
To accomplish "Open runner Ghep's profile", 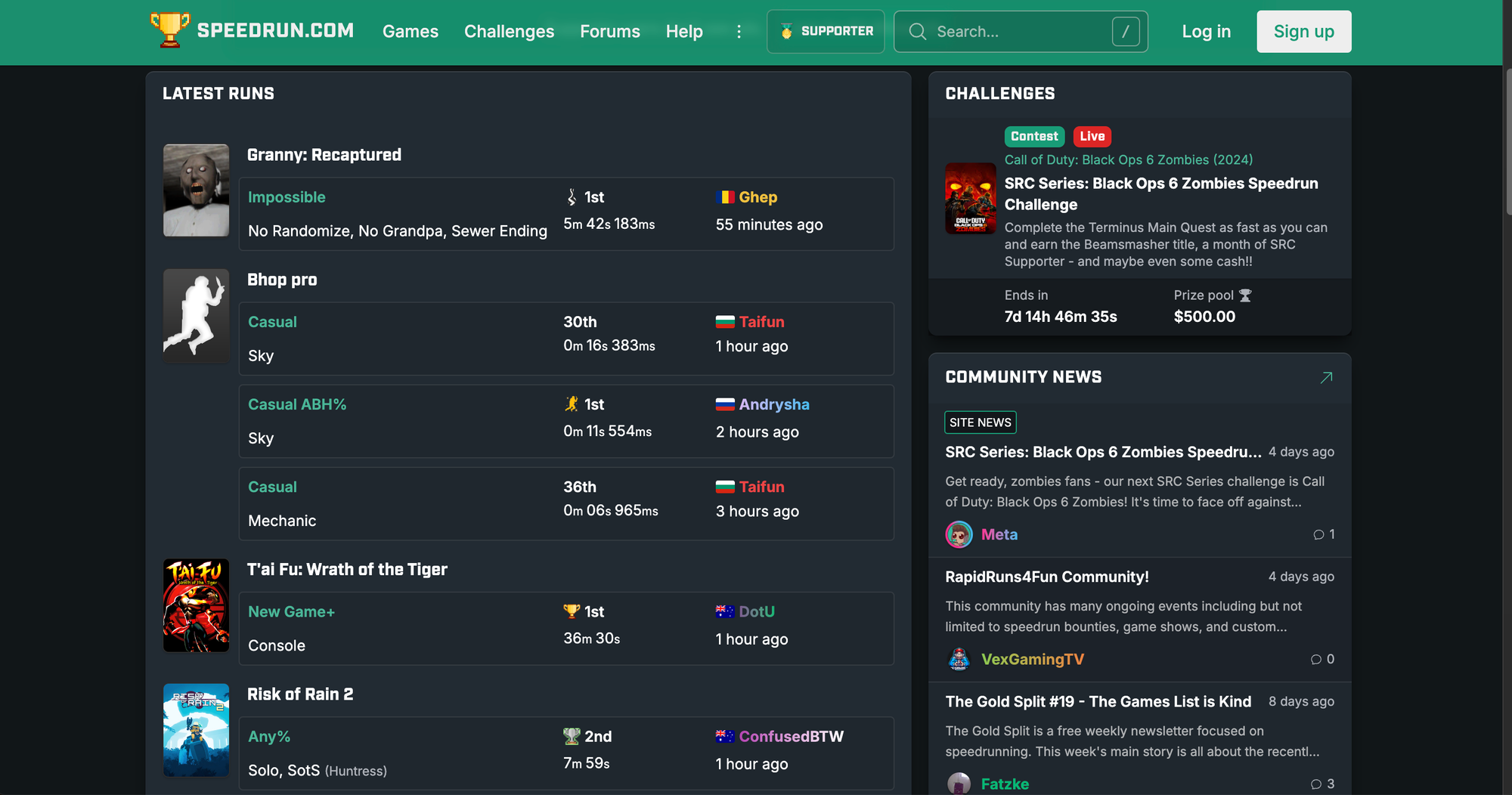I will 758,197.
